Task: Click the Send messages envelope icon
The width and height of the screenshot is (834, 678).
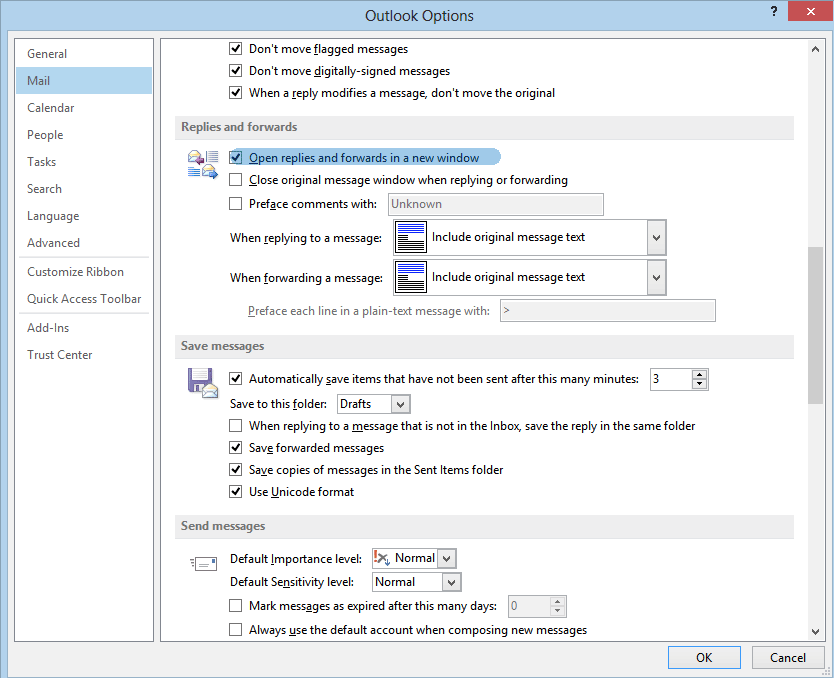Action: coord(203,564)
